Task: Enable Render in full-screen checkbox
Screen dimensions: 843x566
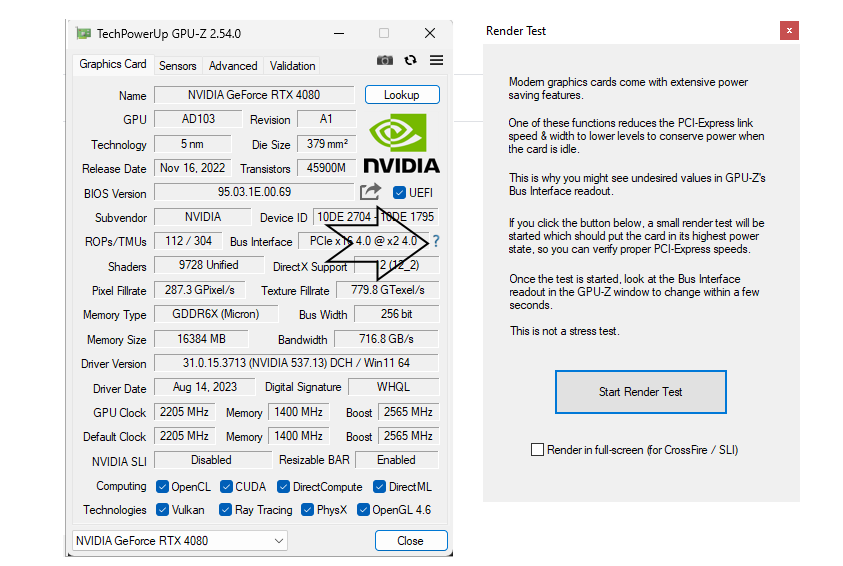Action: click(537, 449)
